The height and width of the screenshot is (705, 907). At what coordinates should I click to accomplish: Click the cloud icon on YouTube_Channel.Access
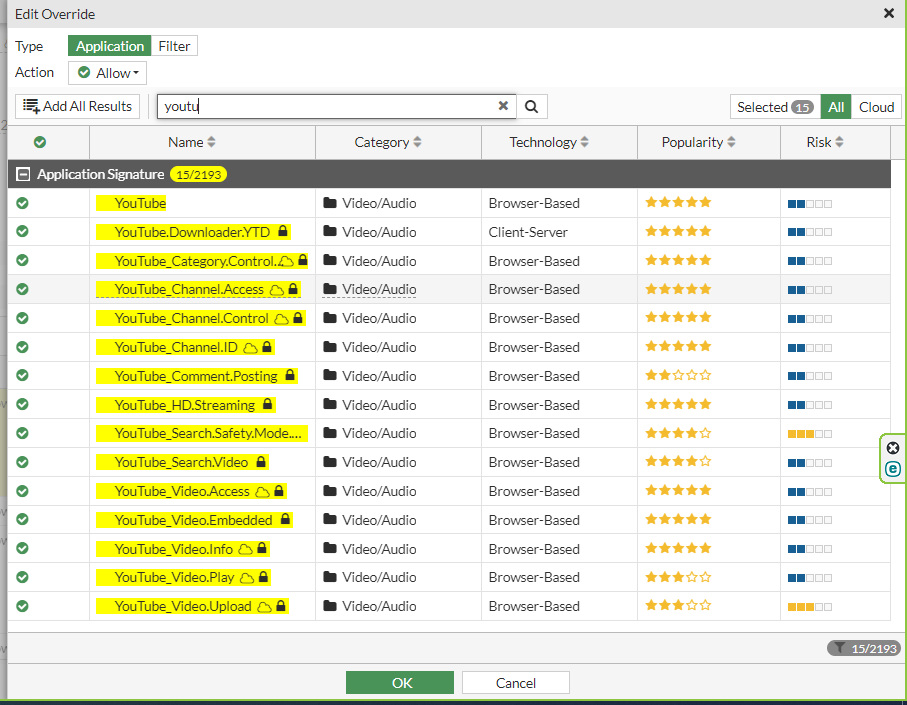pos(277,290)
